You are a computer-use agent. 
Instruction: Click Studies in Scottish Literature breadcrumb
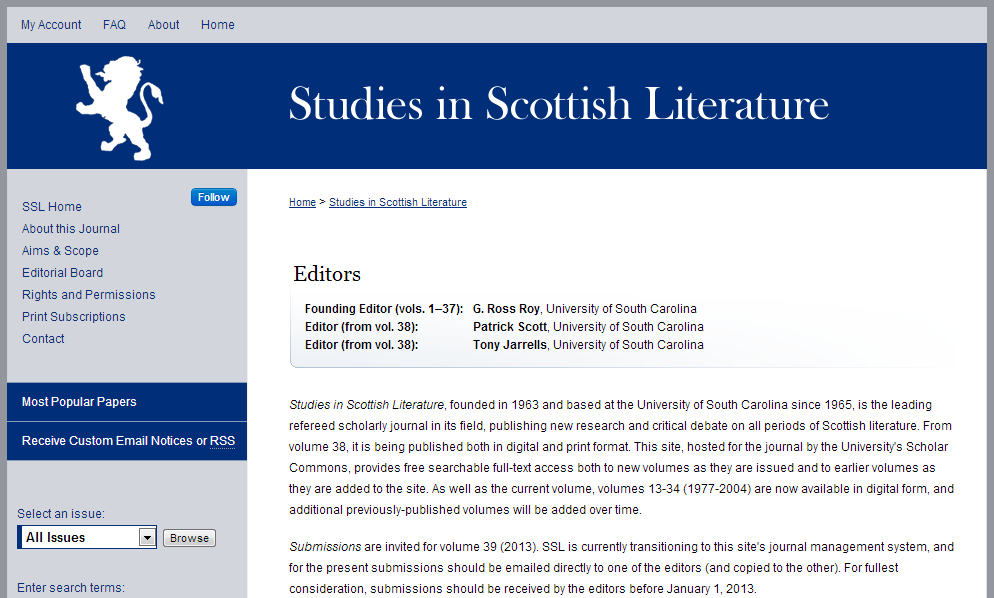pyautogui.click(x=398, y=202)
